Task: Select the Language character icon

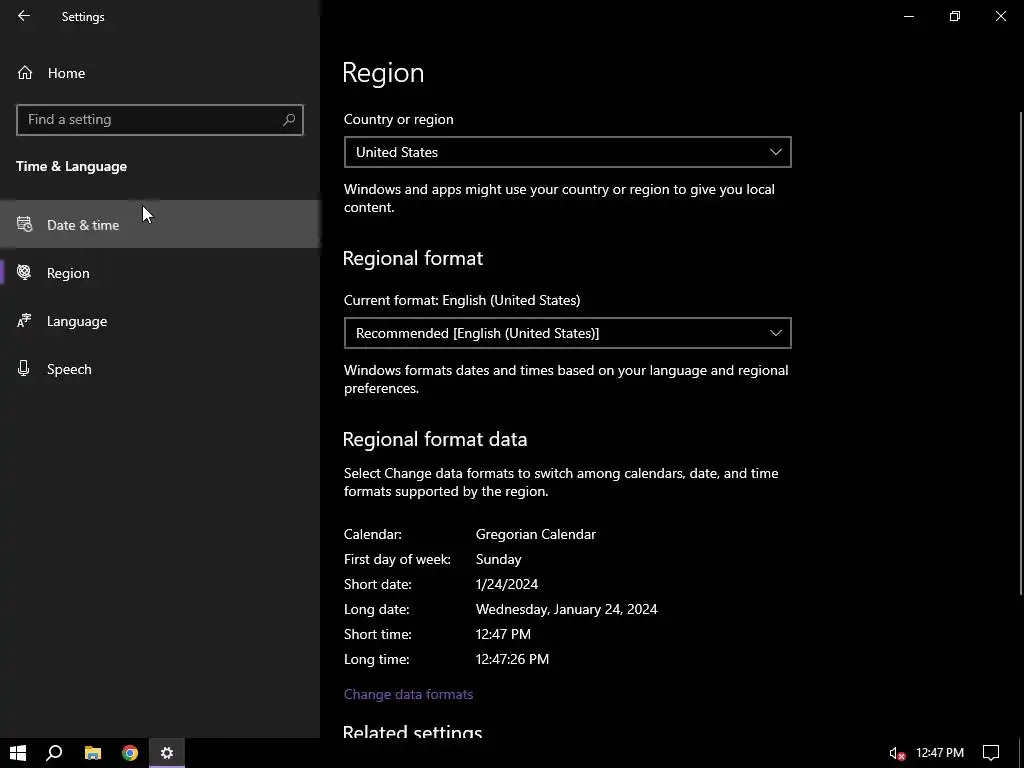Action: click(24, 321)
